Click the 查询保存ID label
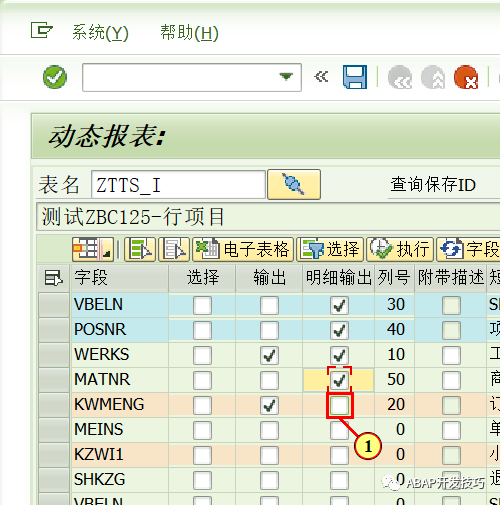The image size is (500, 505). click(433, 185)
